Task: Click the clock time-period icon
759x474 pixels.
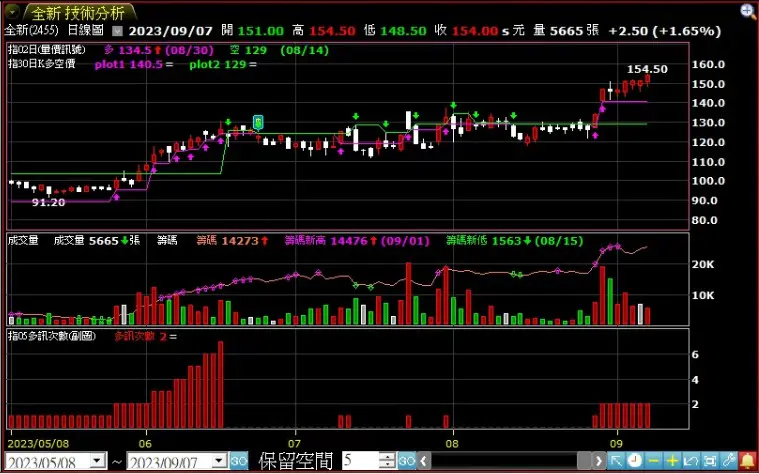Action: pyautogui.click(x=635, y=460)
